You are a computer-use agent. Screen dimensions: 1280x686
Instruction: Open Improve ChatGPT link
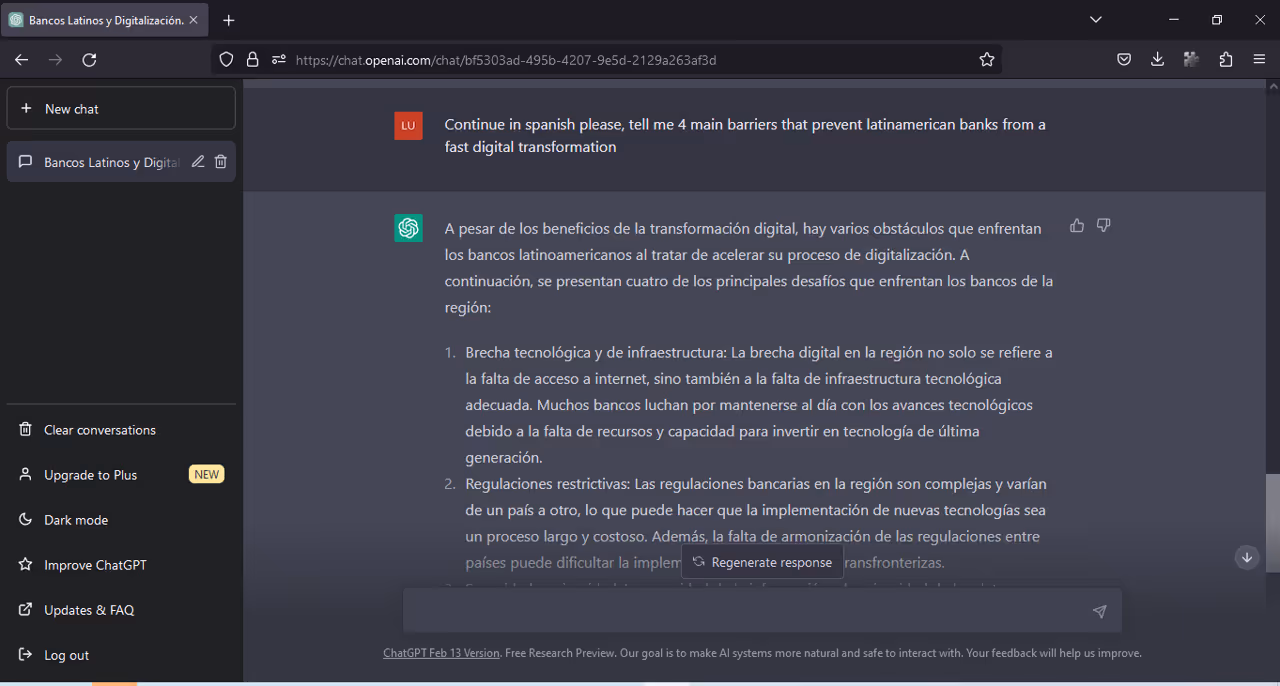[x=121, y=565]
